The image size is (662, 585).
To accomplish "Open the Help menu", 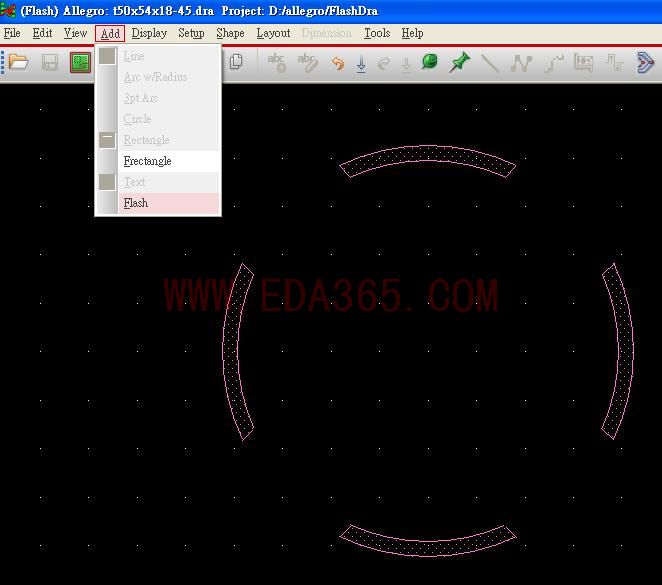I will pyautogui.click(x=412, y=33).
